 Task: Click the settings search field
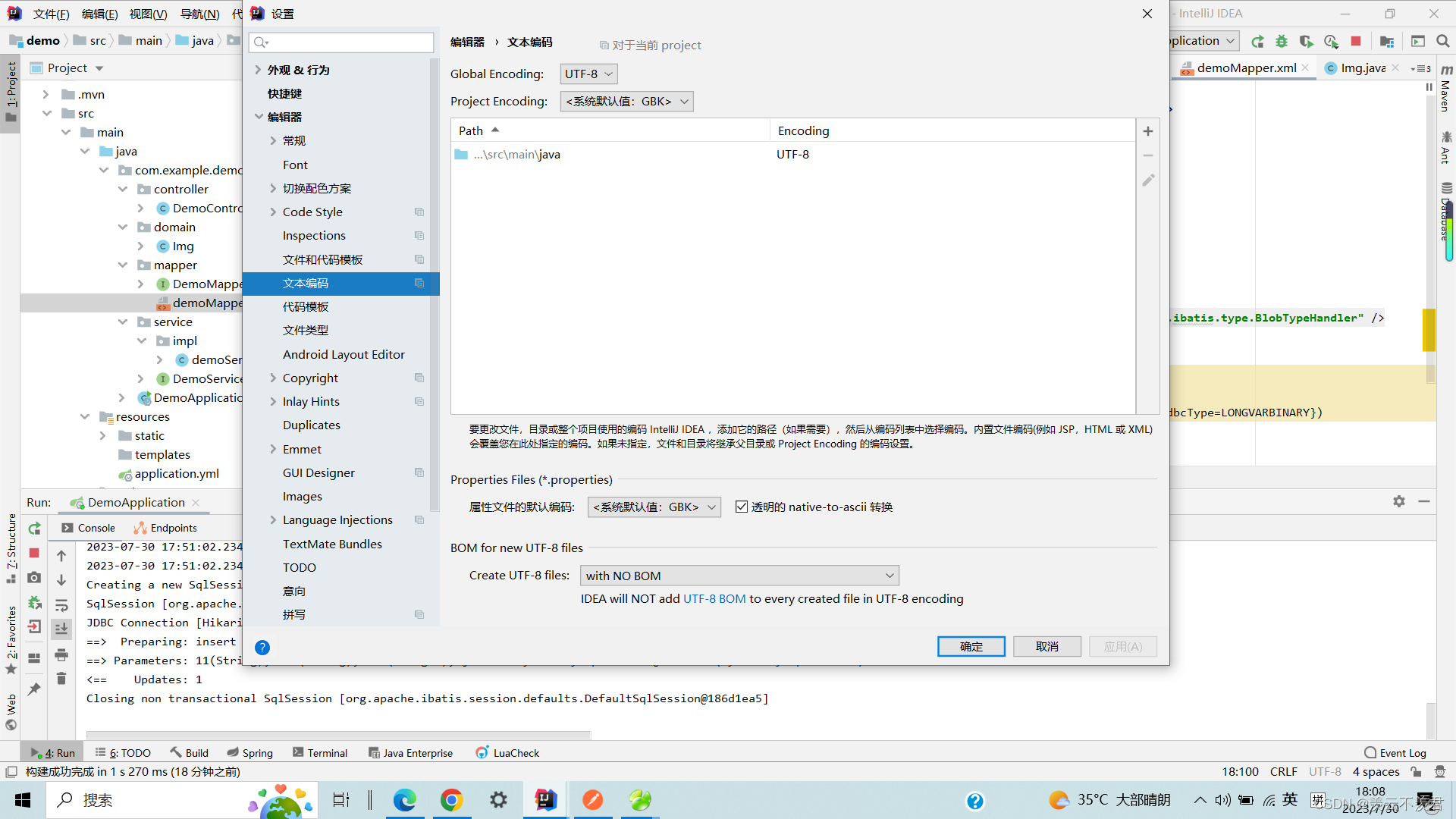(340, 42)
